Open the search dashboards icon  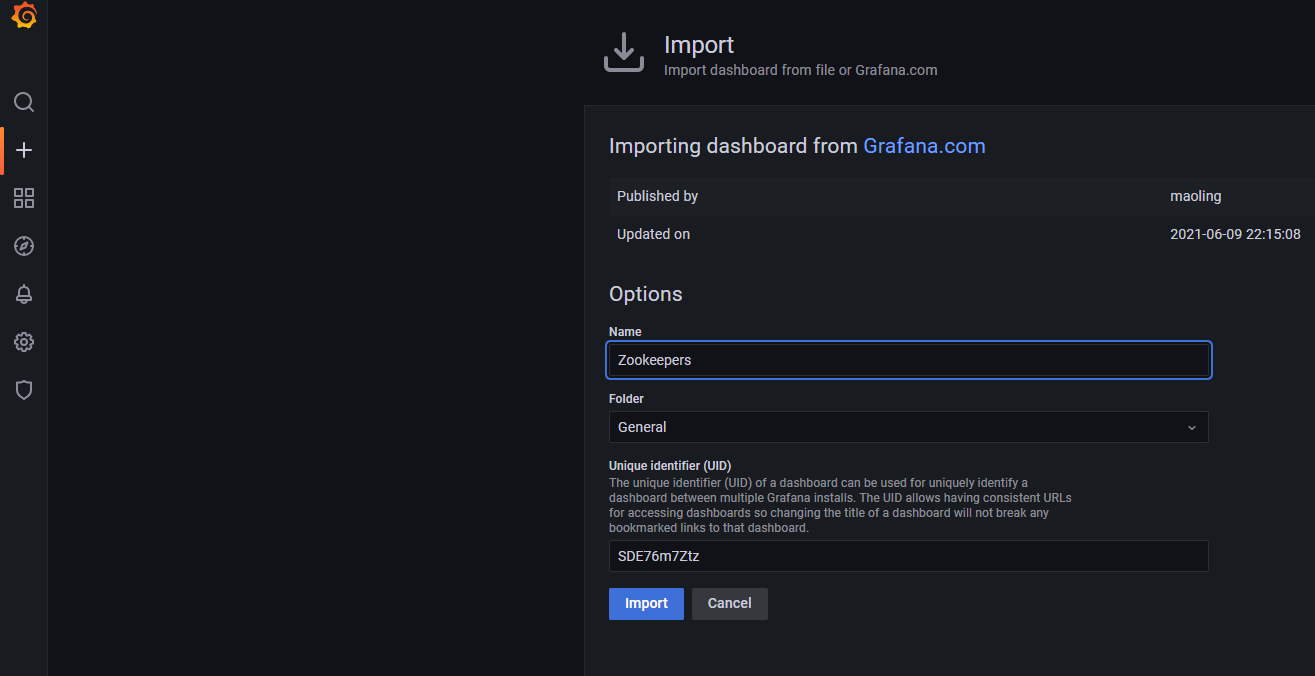point(24,102)
